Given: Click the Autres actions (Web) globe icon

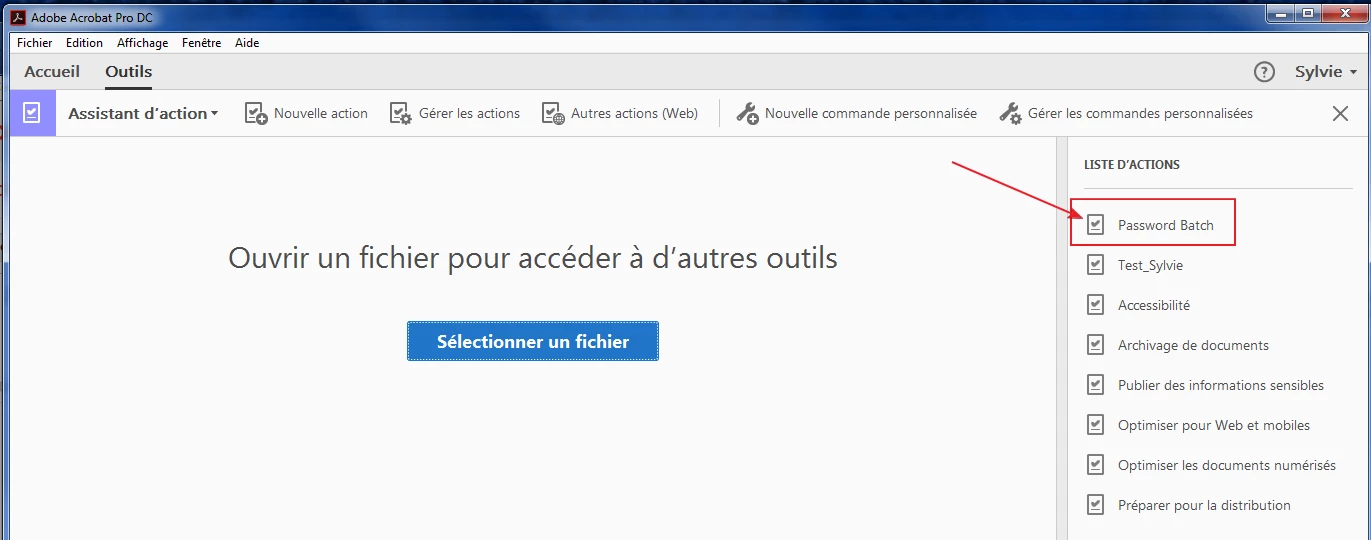Looking at the screenshot, I should pyautogui.click(x=553, y=114).
